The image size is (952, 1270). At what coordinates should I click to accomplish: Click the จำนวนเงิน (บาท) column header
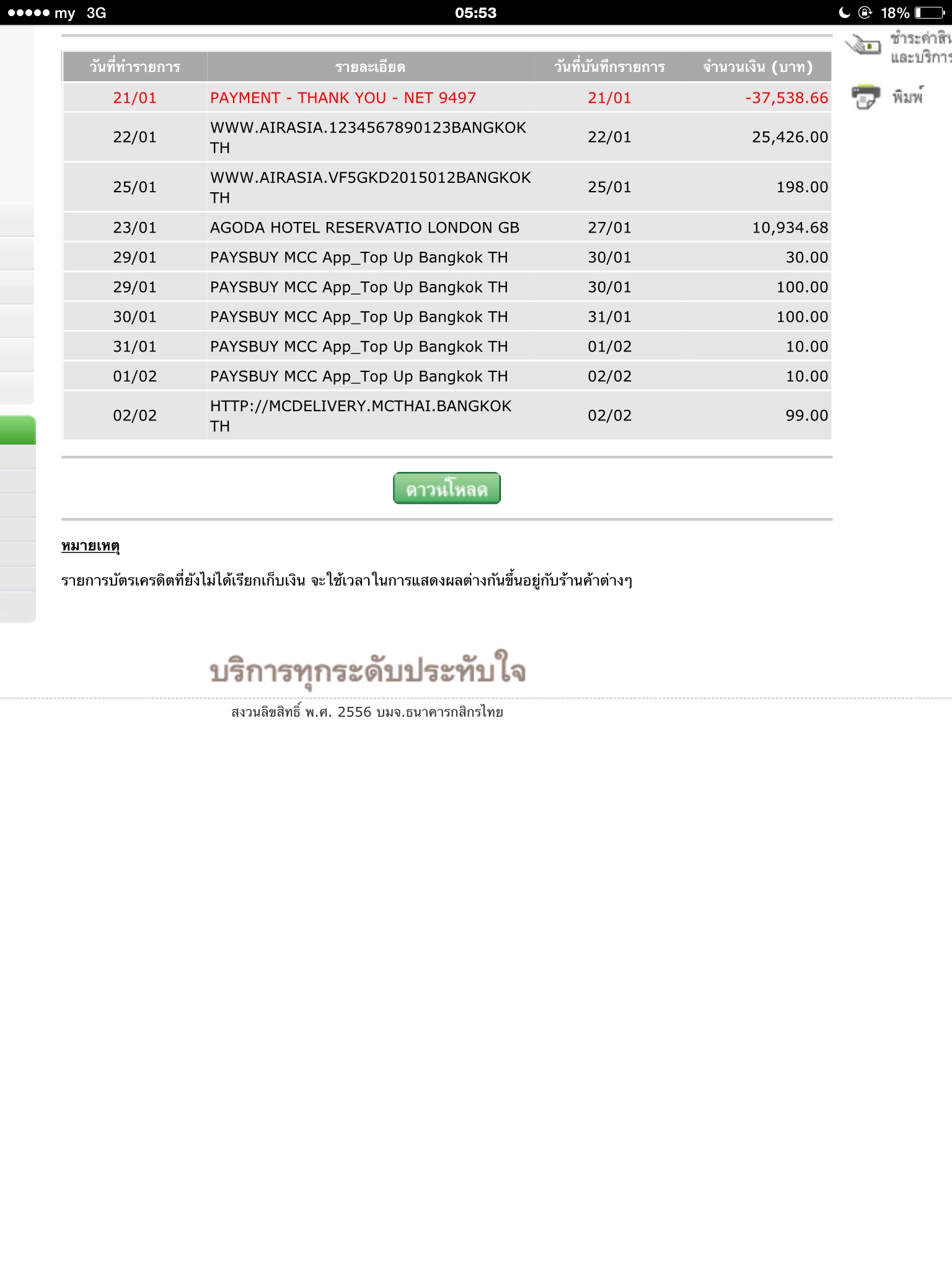[757, 66]
